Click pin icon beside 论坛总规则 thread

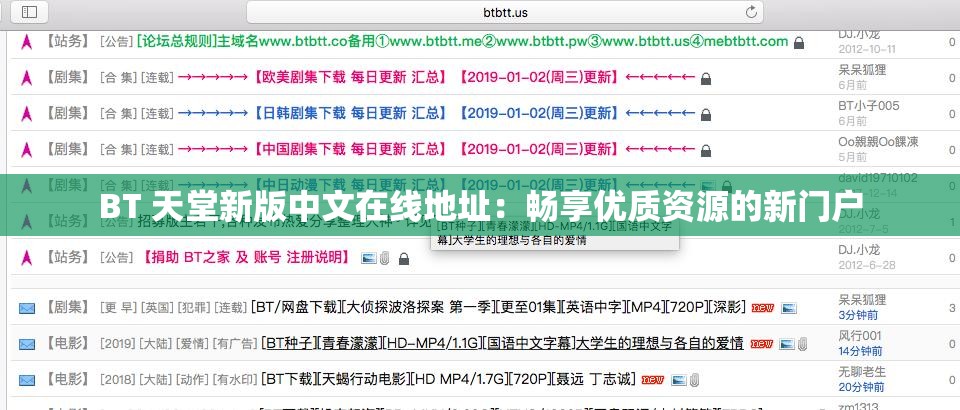point(26,42)
